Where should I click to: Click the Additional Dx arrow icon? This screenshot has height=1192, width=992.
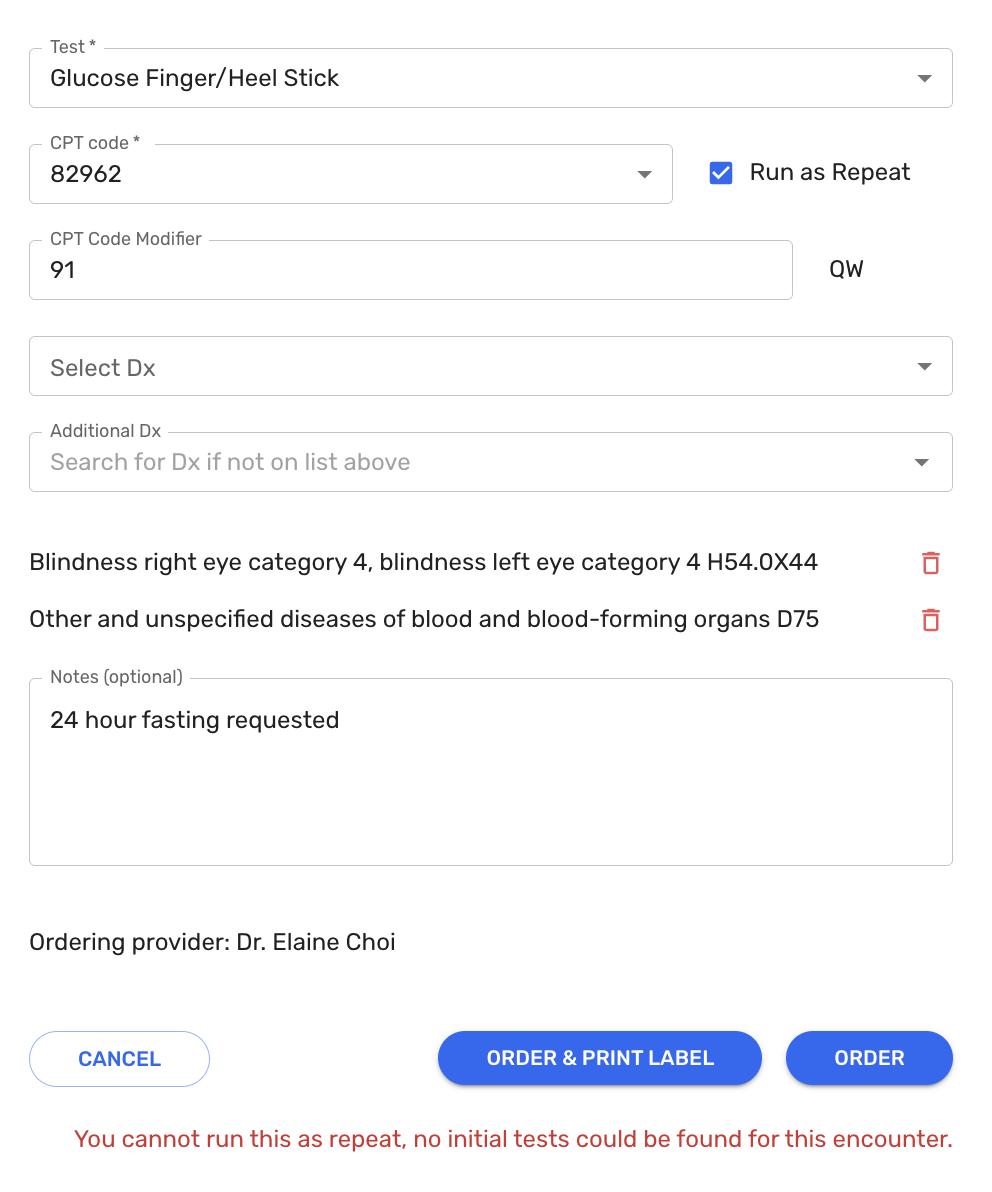[x=921, y=463]
